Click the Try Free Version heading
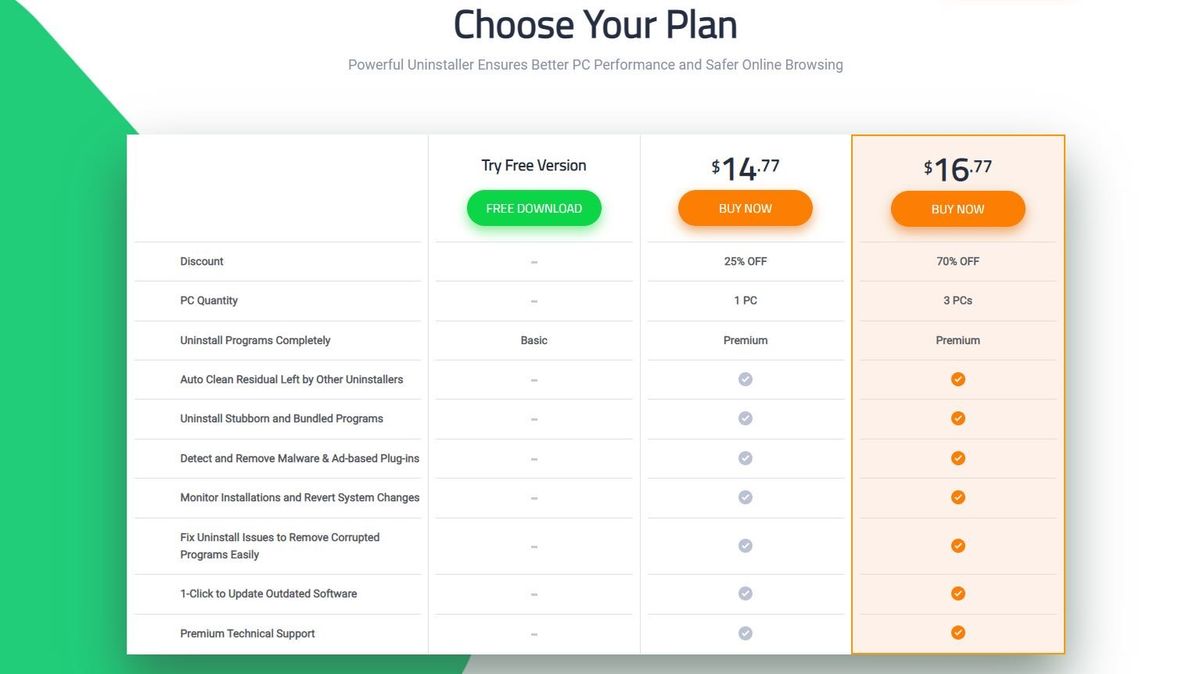 pyautogui.click(x=534, y=165)
